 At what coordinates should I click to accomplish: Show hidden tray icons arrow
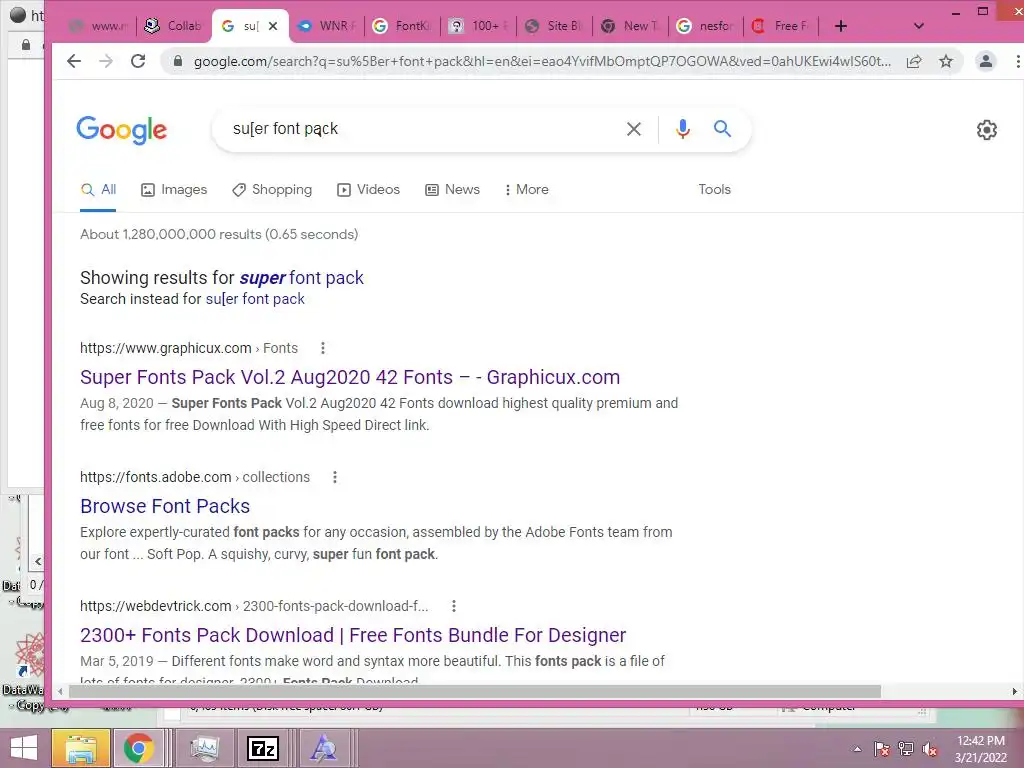857,749
